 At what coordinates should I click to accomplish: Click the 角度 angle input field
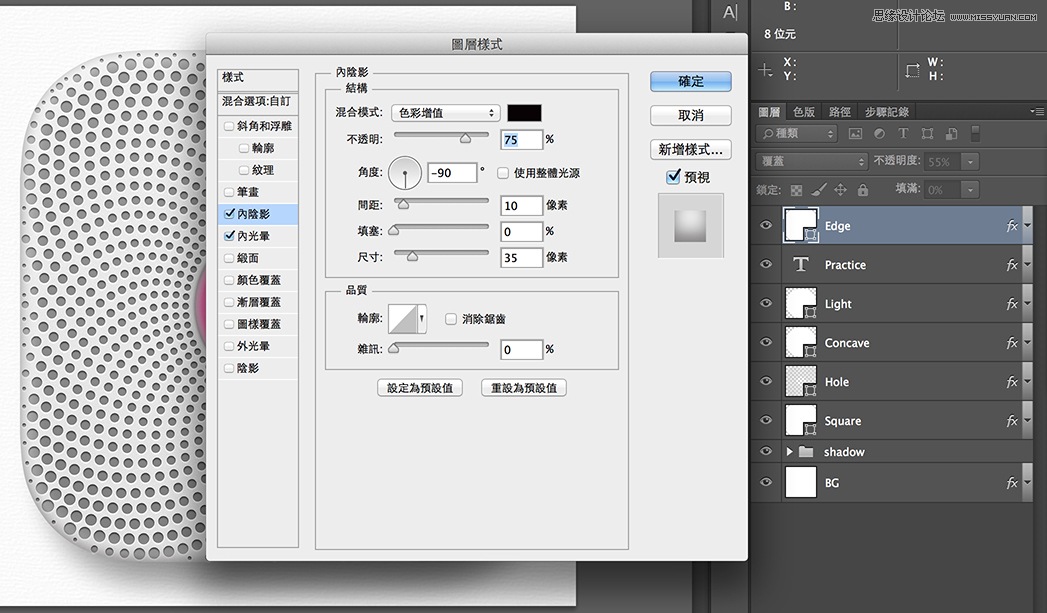tap(453, 173)
